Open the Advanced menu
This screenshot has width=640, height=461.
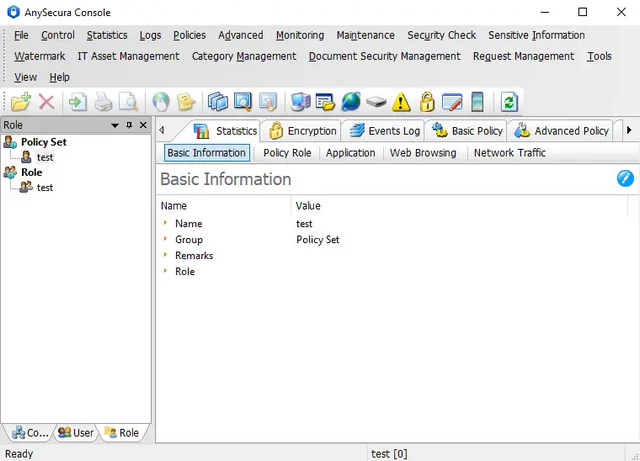pyautogui.click(x=240, y=36)
